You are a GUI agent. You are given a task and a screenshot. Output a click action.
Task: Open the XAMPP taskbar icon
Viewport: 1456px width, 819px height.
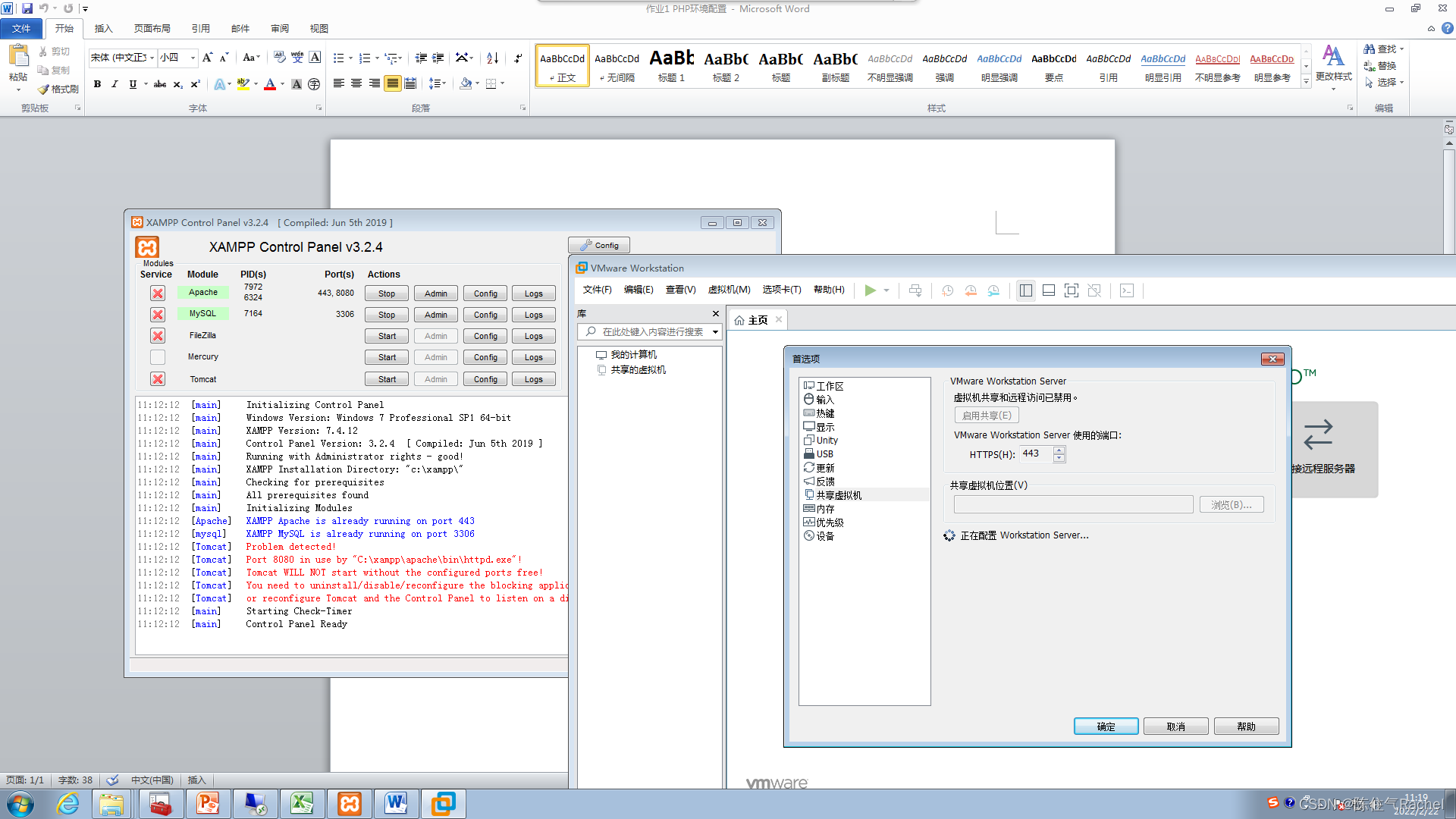(x=350, y=804)
